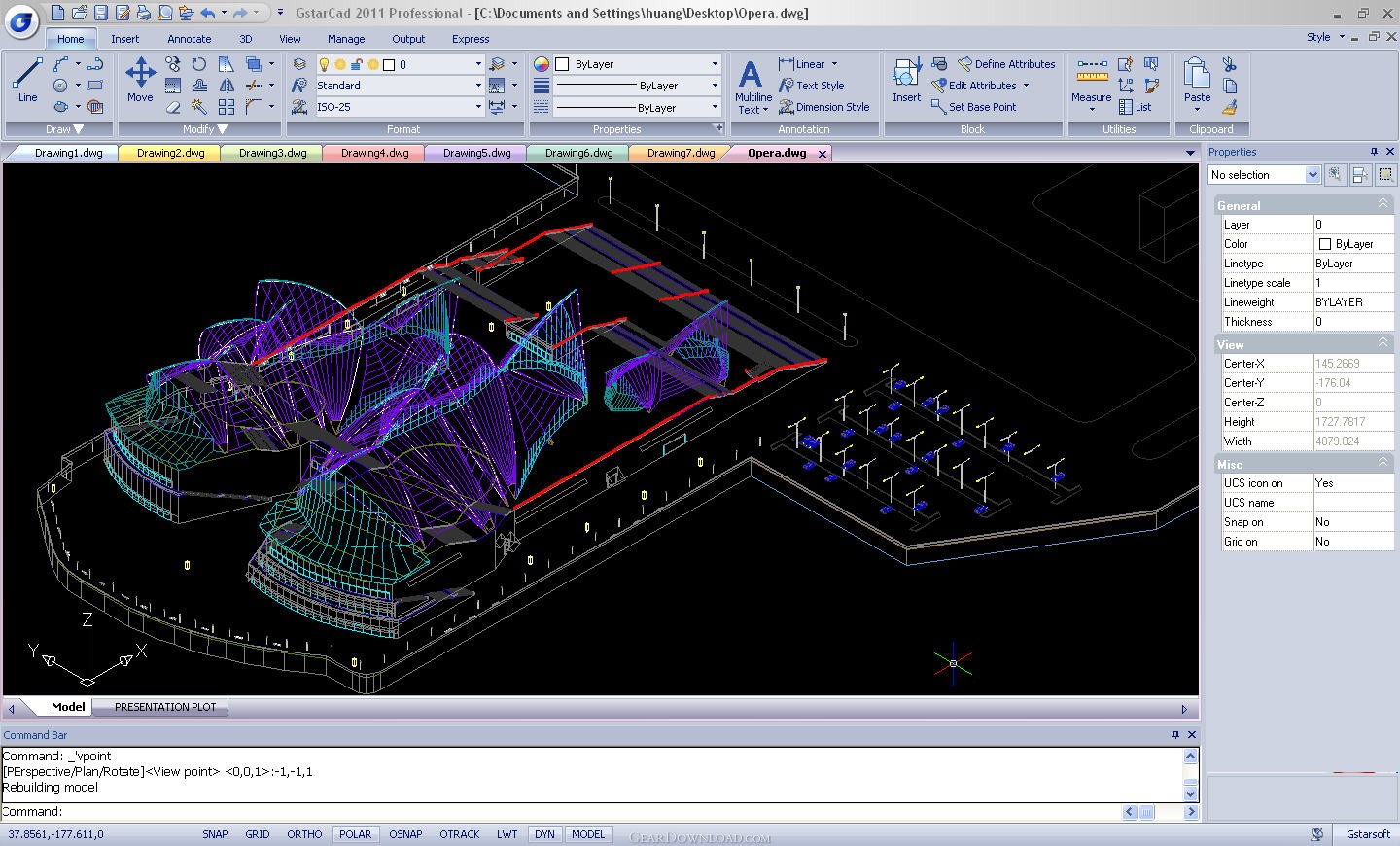1400x846 pixels.
Task: Activate the Move tool
Action: coord(140,80)
